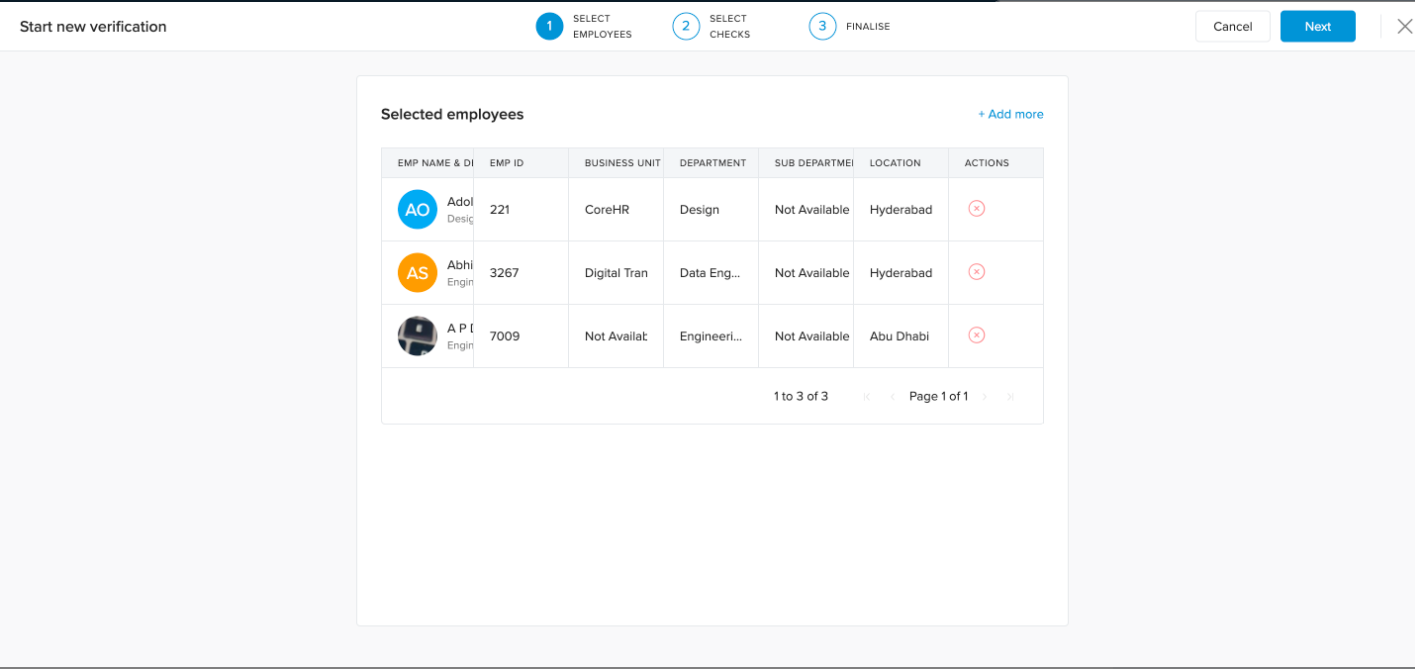Image resolution: width=1415 pixels, height=669 pixels.
Task: Remove employee 221 using the delete icon
Action: (x=977, y=208)
